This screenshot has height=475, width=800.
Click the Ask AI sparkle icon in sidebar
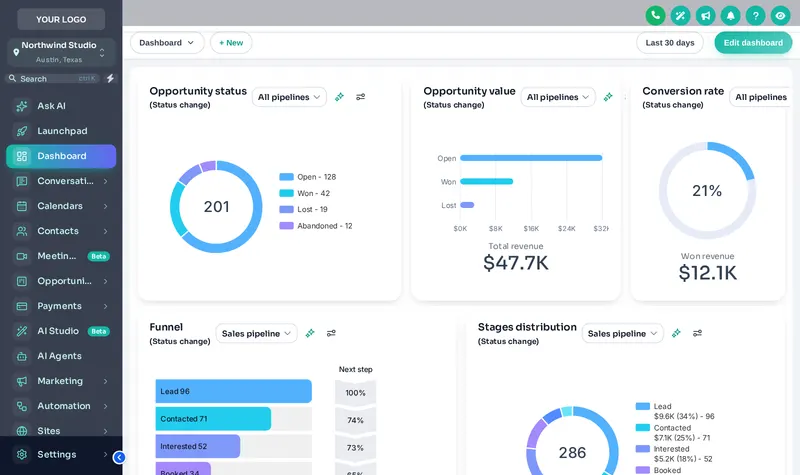21,106
